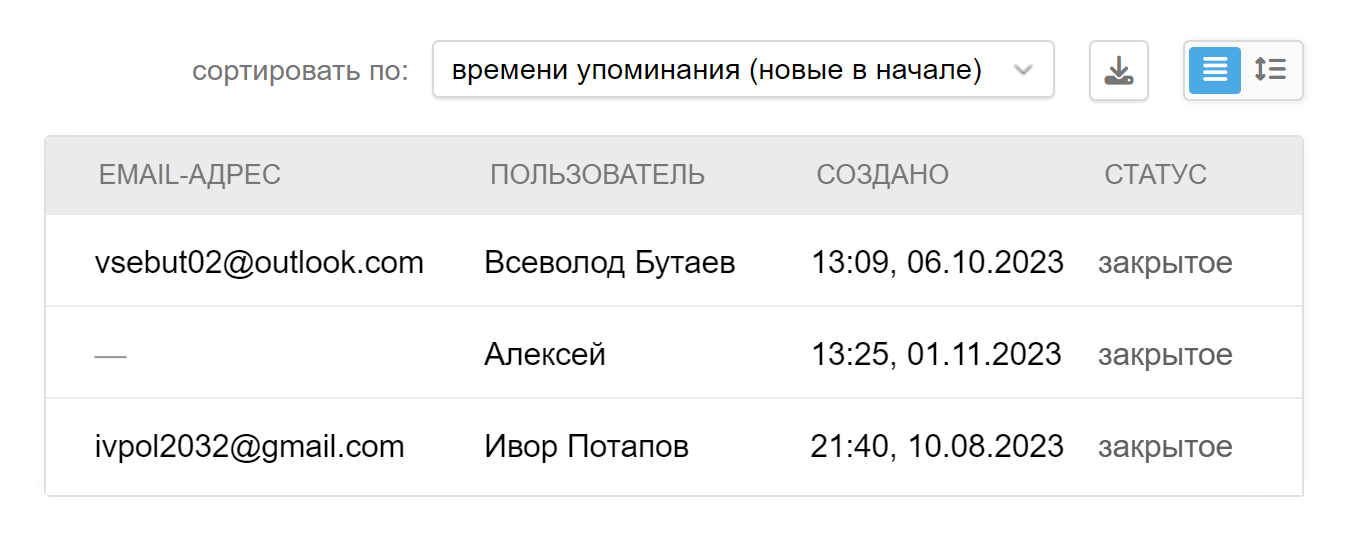The width and height of the screenshot is (1348, 539).
Task: Click закрытое status of Ивор Потапов
Action: pos(1165,446)
